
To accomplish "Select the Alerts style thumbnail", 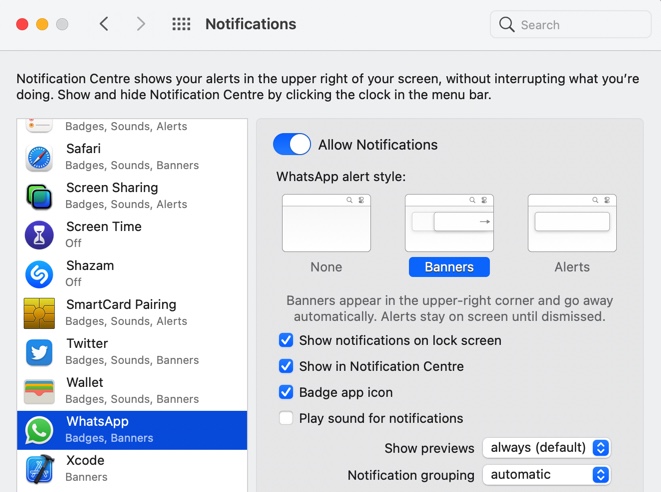I will pos(572,223).
